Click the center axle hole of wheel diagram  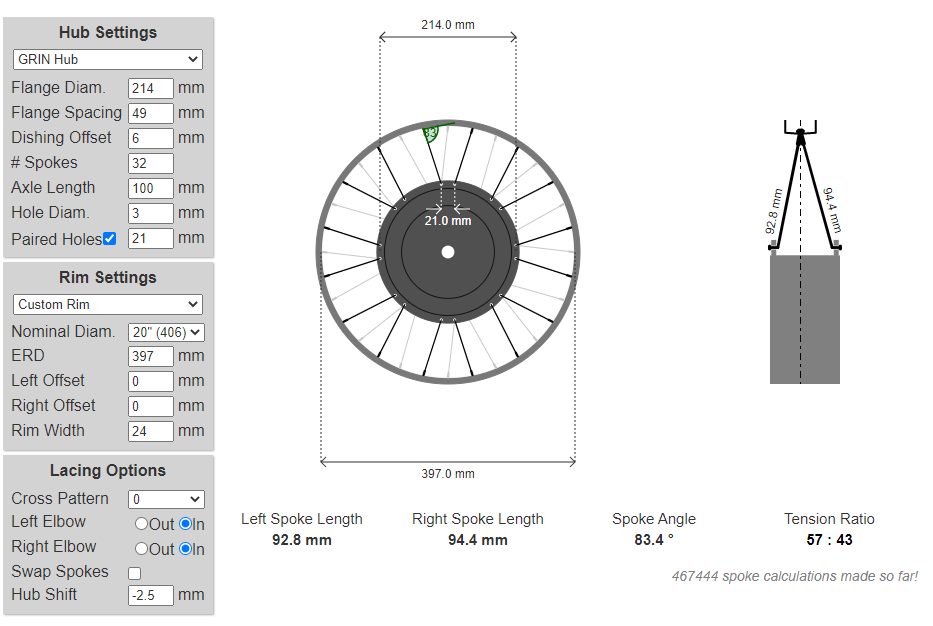click(x=448, y=252)
